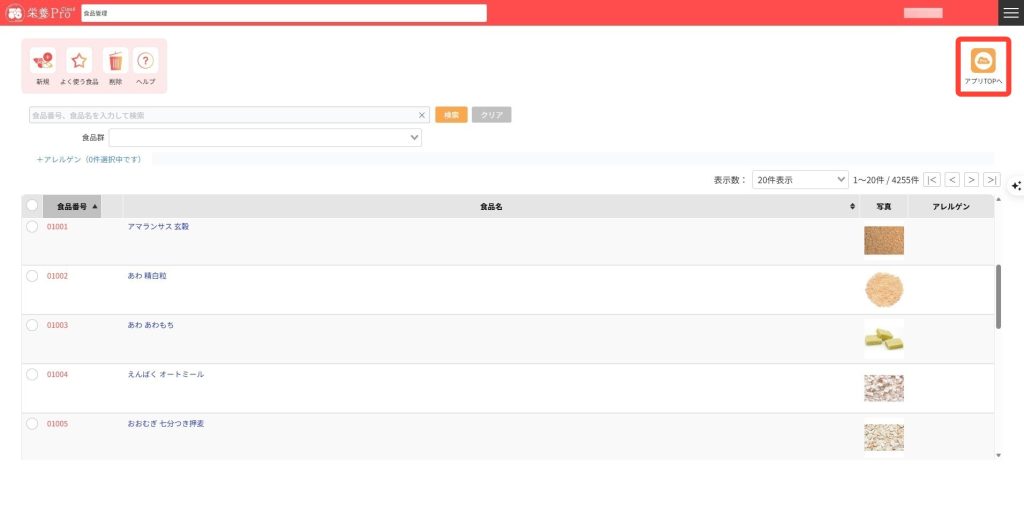Open the 食品群 dropdown
The image size is (1024, 511).
coord(265,138)
